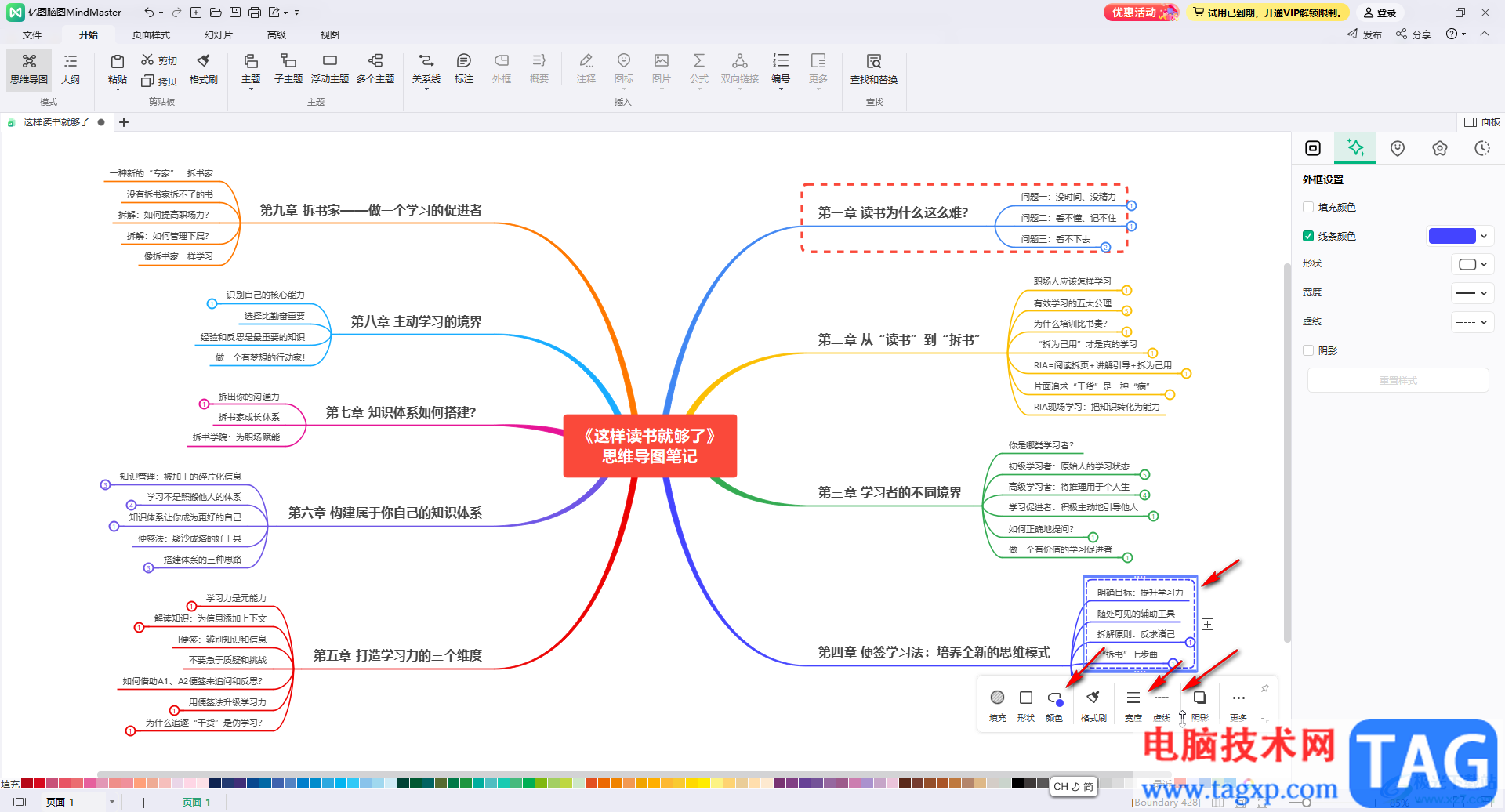1505x812 pixels.
Task: Open the 虚线 dash style dropdown
Action: coord(1472,322)
